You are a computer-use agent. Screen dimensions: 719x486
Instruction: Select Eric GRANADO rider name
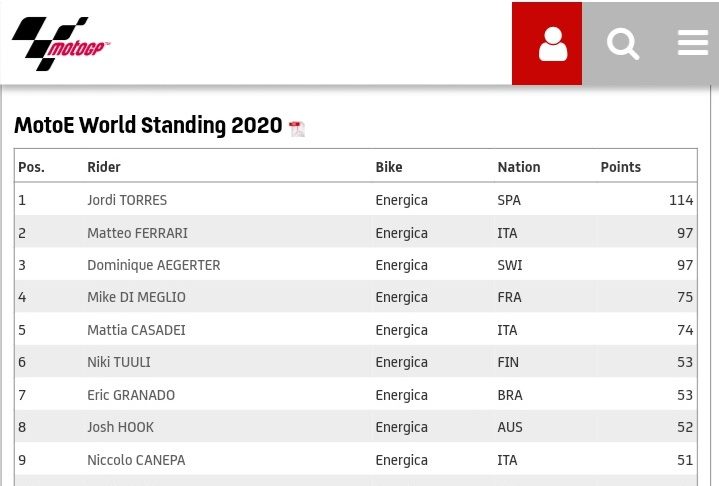click(131, 395)
